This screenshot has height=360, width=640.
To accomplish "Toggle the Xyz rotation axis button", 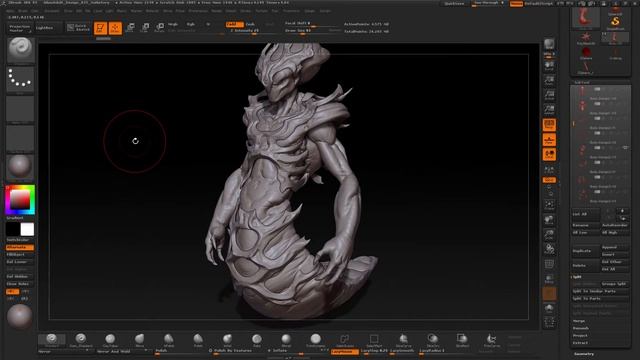I will tap(549, 180).
